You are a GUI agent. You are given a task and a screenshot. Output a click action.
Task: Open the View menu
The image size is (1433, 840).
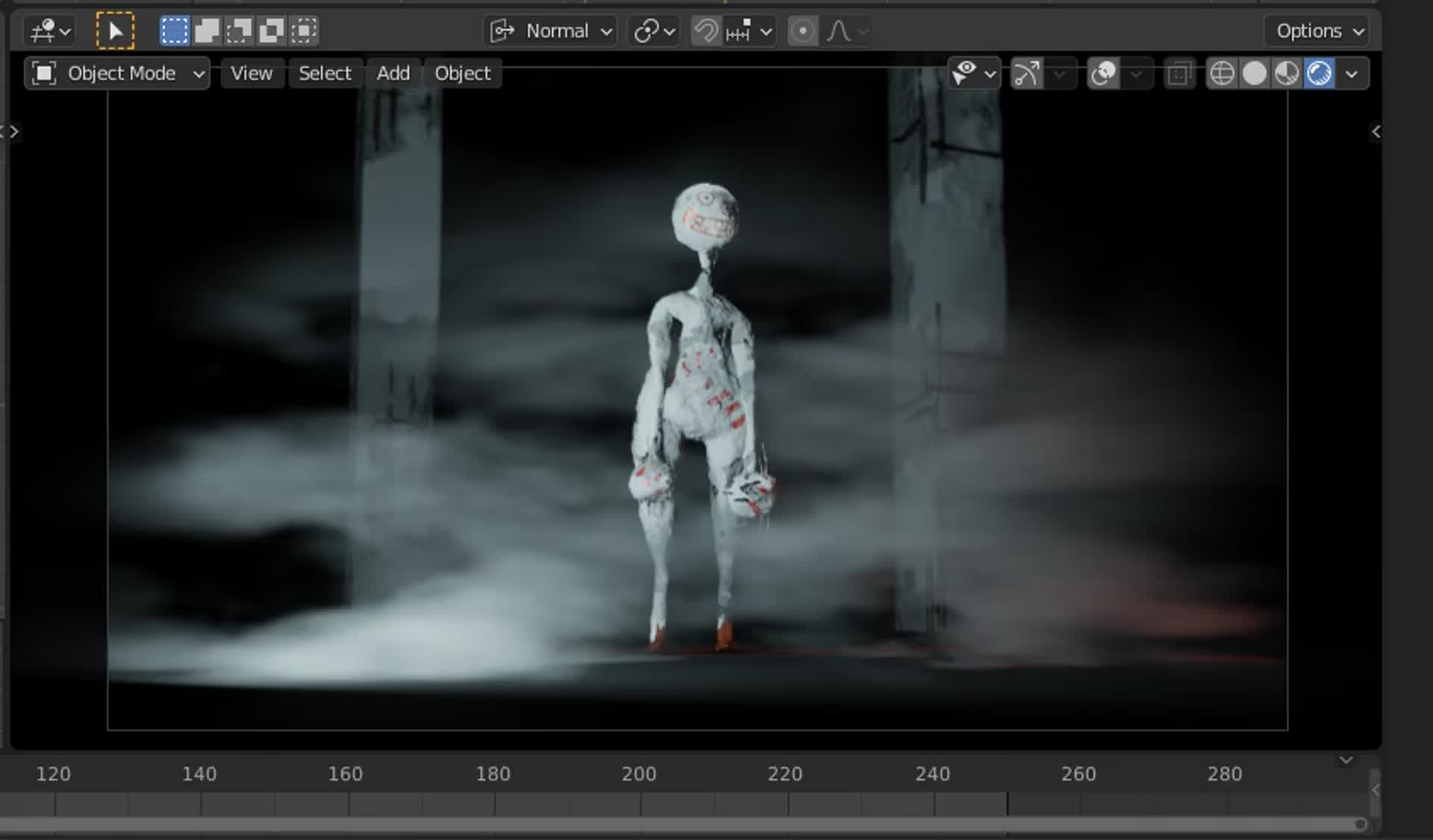[252, 73]
